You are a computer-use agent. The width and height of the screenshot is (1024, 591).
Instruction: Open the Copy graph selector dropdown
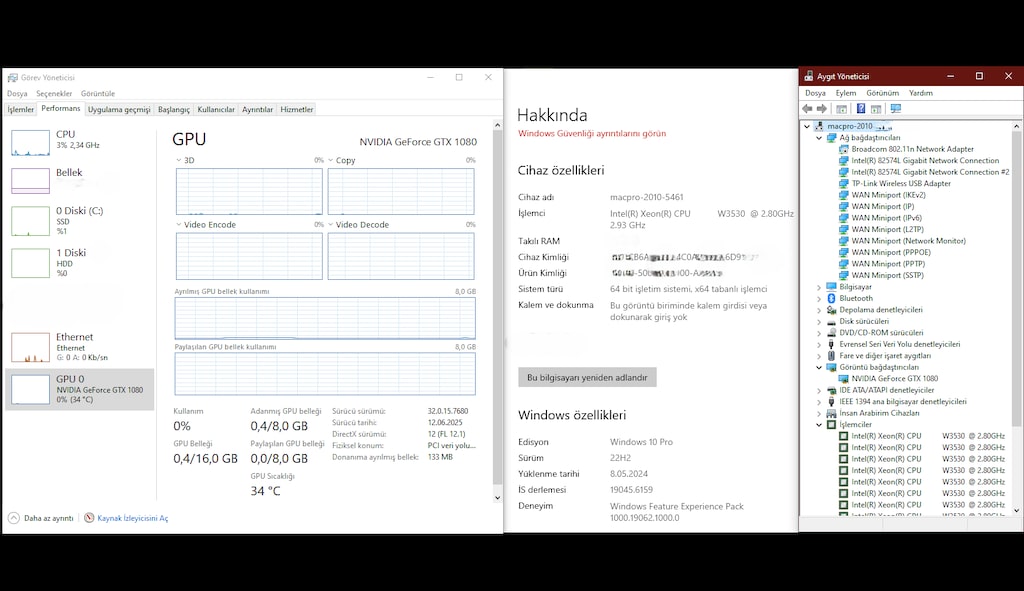point(330,160)
